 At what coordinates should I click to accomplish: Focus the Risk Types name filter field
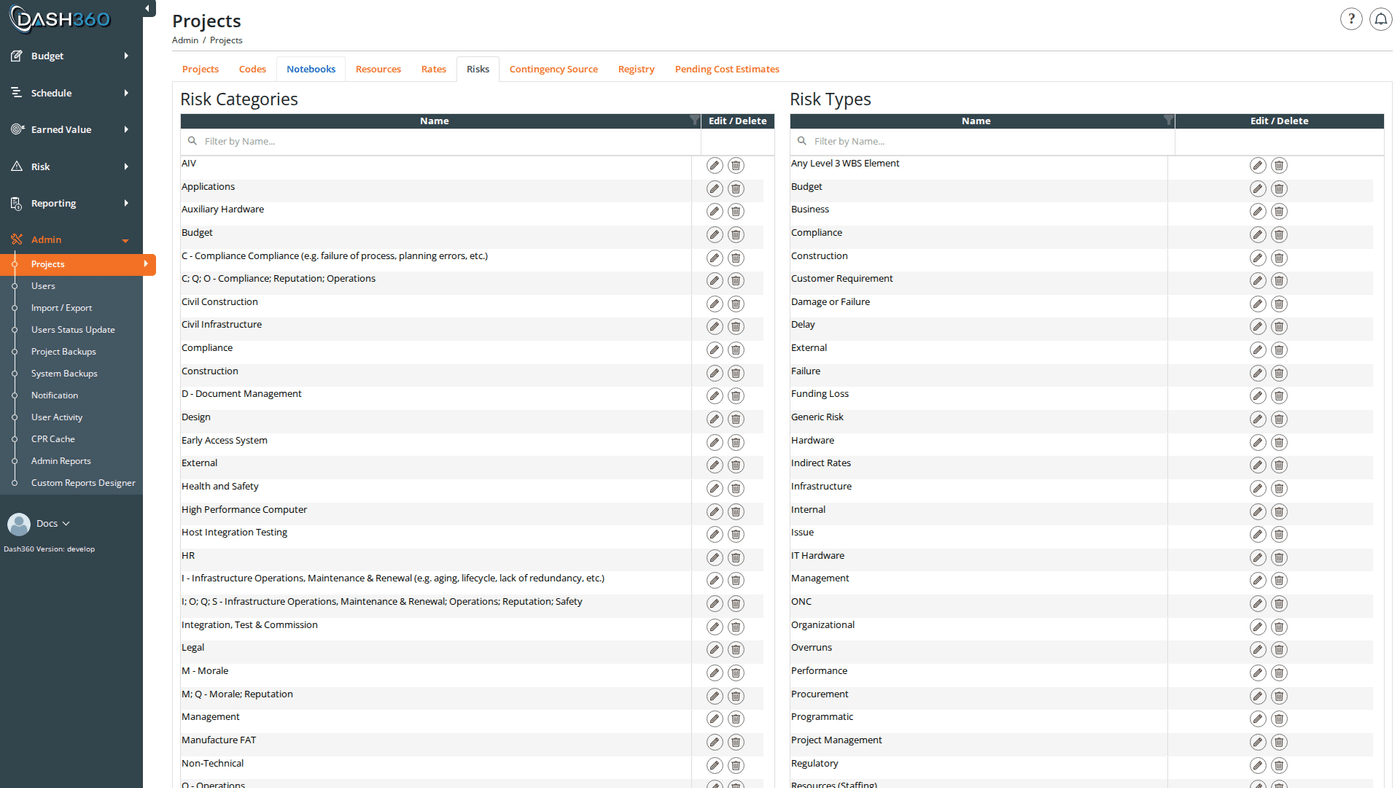click(982, 141)
